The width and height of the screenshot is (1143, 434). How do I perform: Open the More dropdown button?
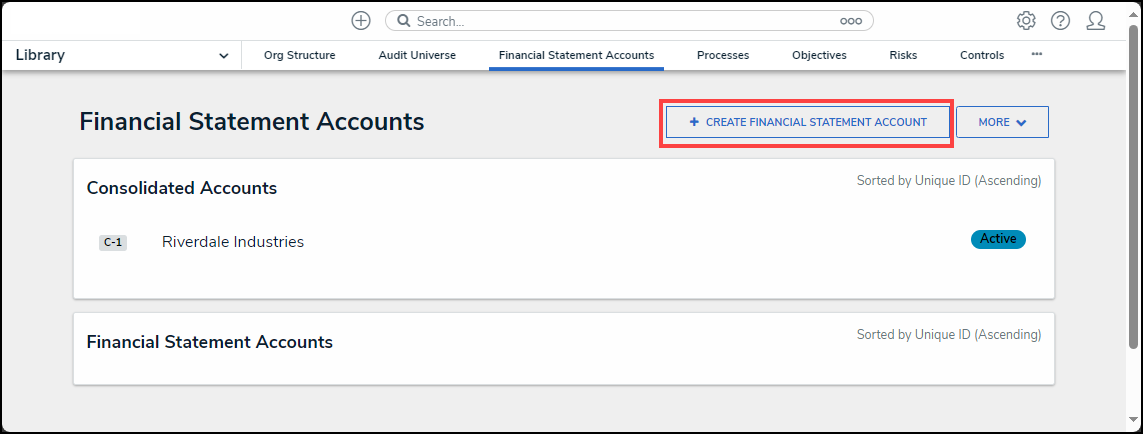pyautogui.click(x=1002, y=122)
